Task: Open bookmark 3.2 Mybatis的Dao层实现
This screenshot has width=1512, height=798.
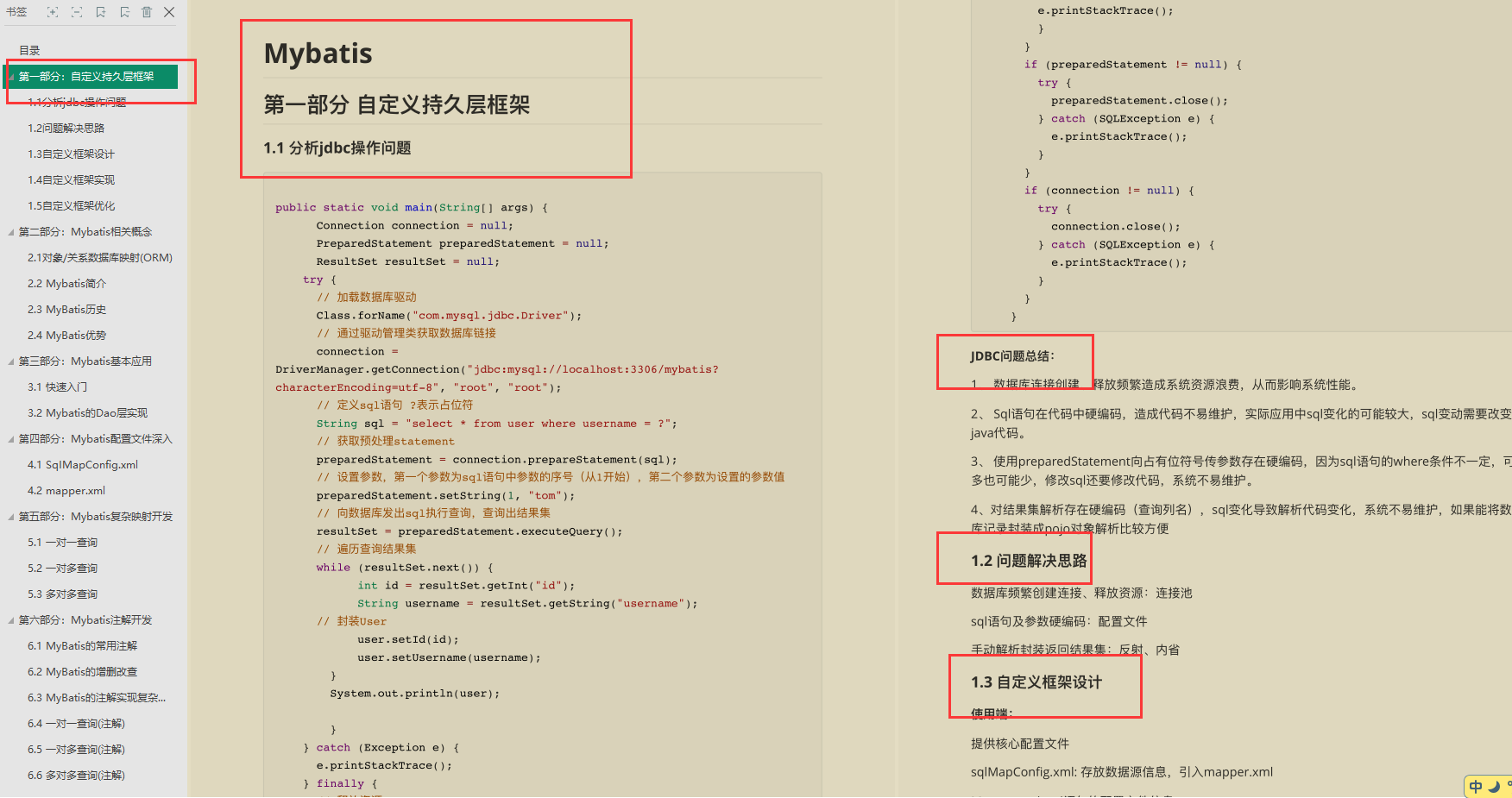Action: coord(87,413)
